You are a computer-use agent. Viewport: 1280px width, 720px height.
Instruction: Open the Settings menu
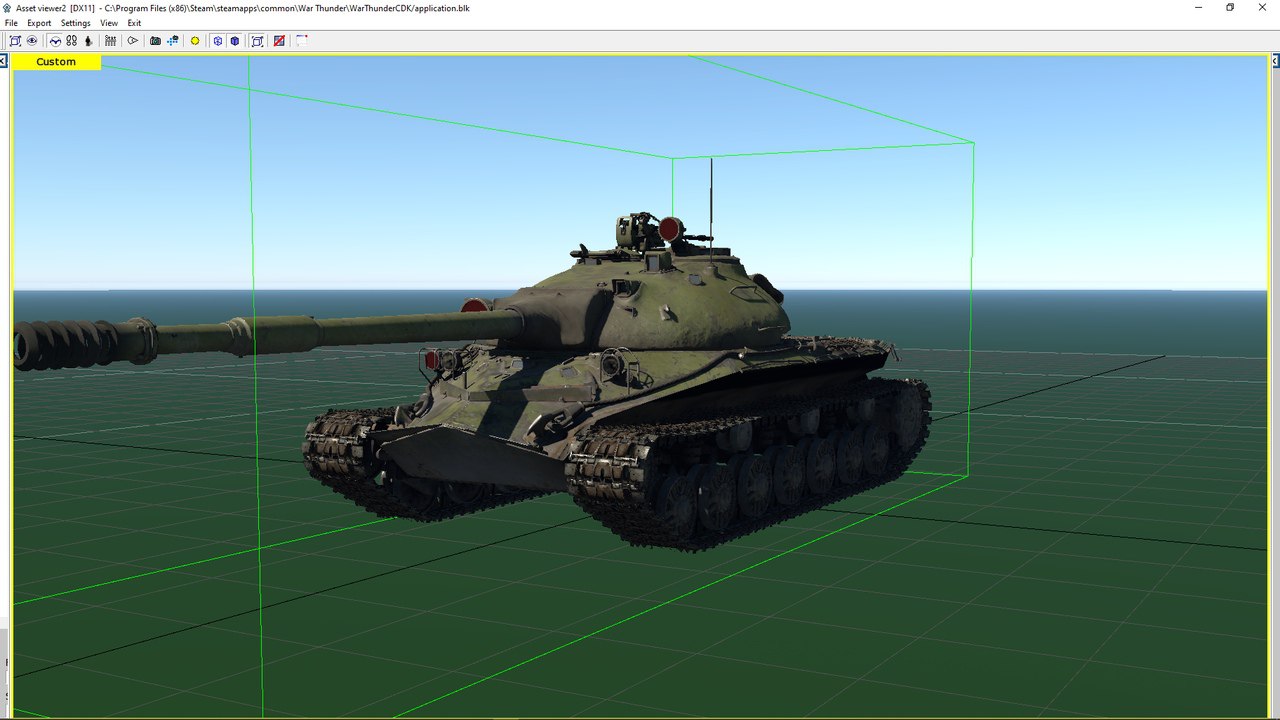click(75, 23)
